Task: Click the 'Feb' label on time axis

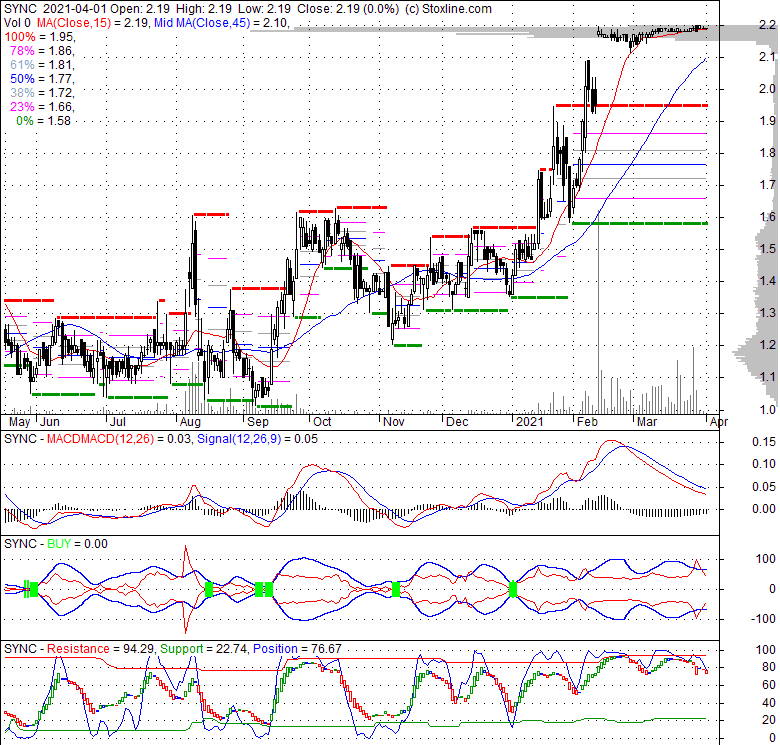Action: (587, 422)
